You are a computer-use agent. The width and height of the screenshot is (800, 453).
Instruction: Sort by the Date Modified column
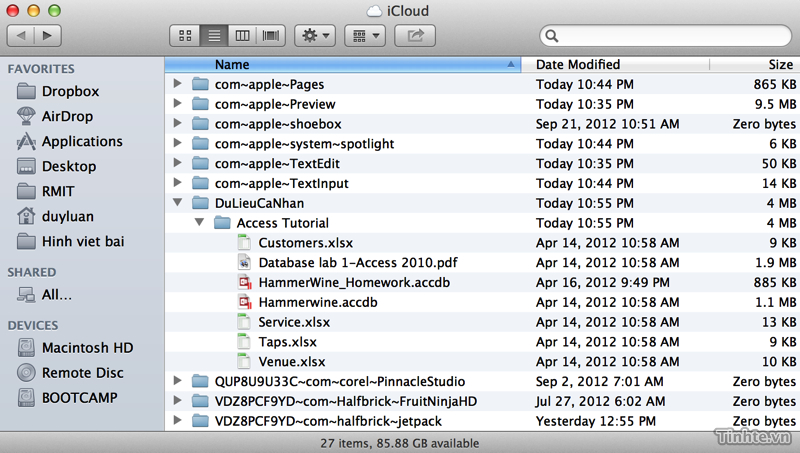point(615,65)
